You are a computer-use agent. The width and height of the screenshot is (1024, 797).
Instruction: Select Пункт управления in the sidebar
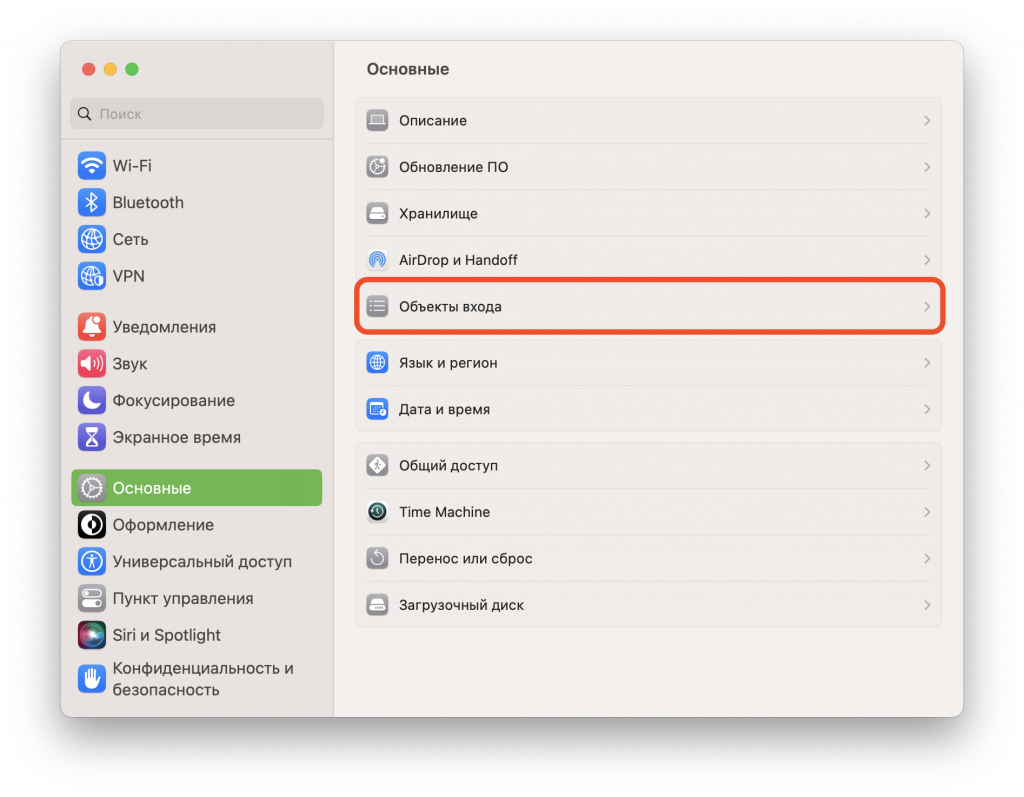[182, 599]
